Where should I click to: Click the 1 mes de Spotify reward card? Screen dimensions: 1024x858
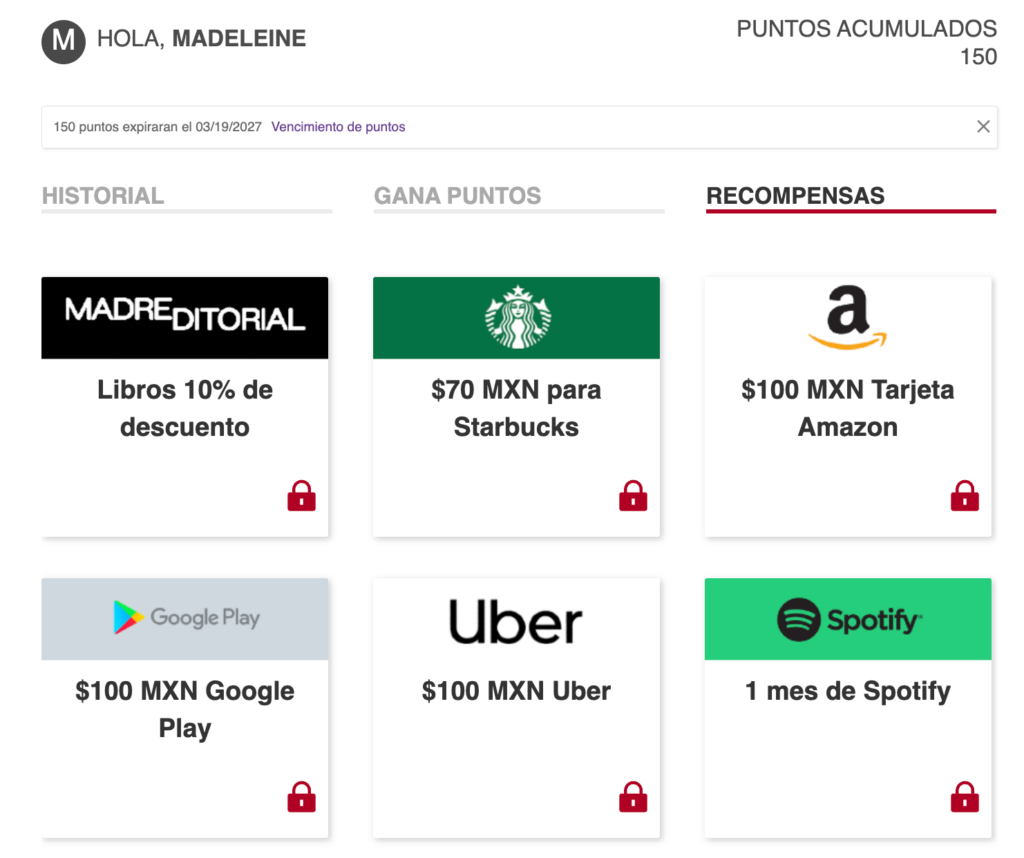(847, 691)
